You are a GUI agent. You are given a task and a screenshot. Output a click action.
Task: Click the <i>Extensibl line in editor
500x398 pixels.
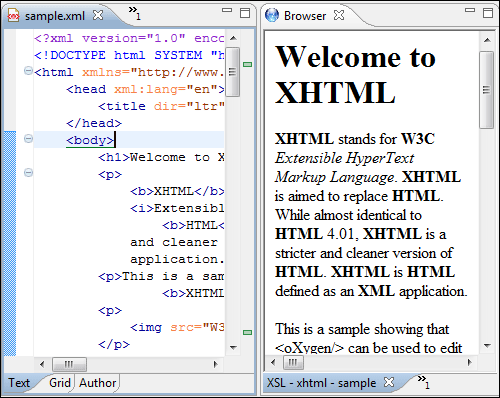pos(177,208)
